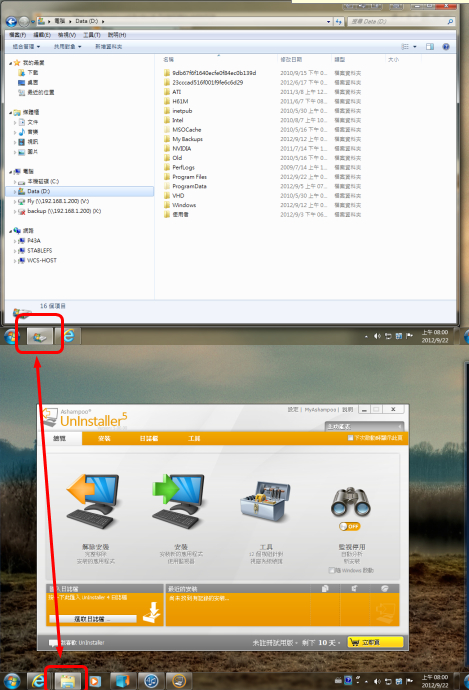Click the search magnifier in Explorer search box
469x690 pixels.
tap(450, 21)
